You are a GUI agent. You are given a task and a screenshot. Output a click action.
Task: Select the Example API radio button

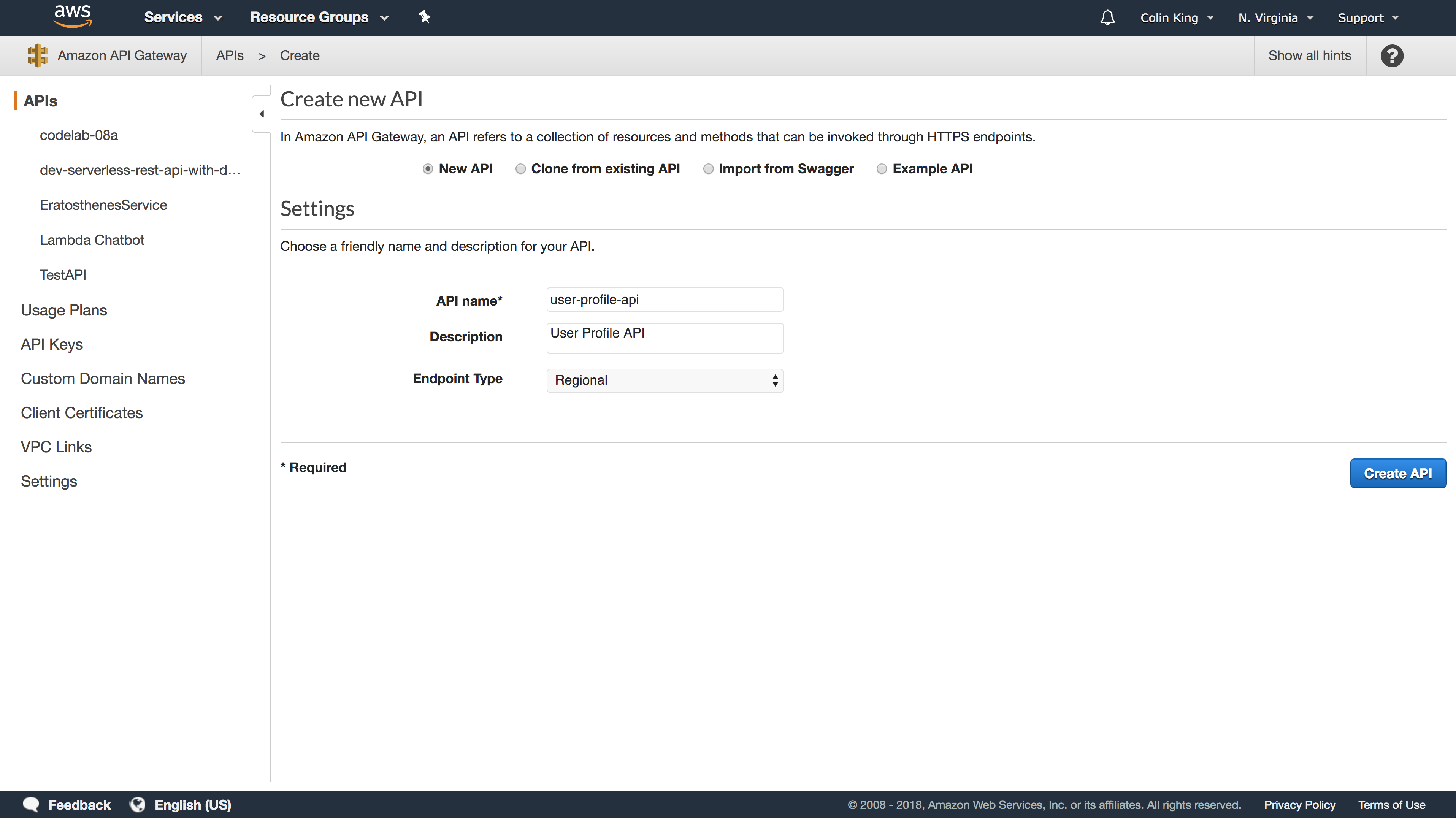(x=881, y=169)
